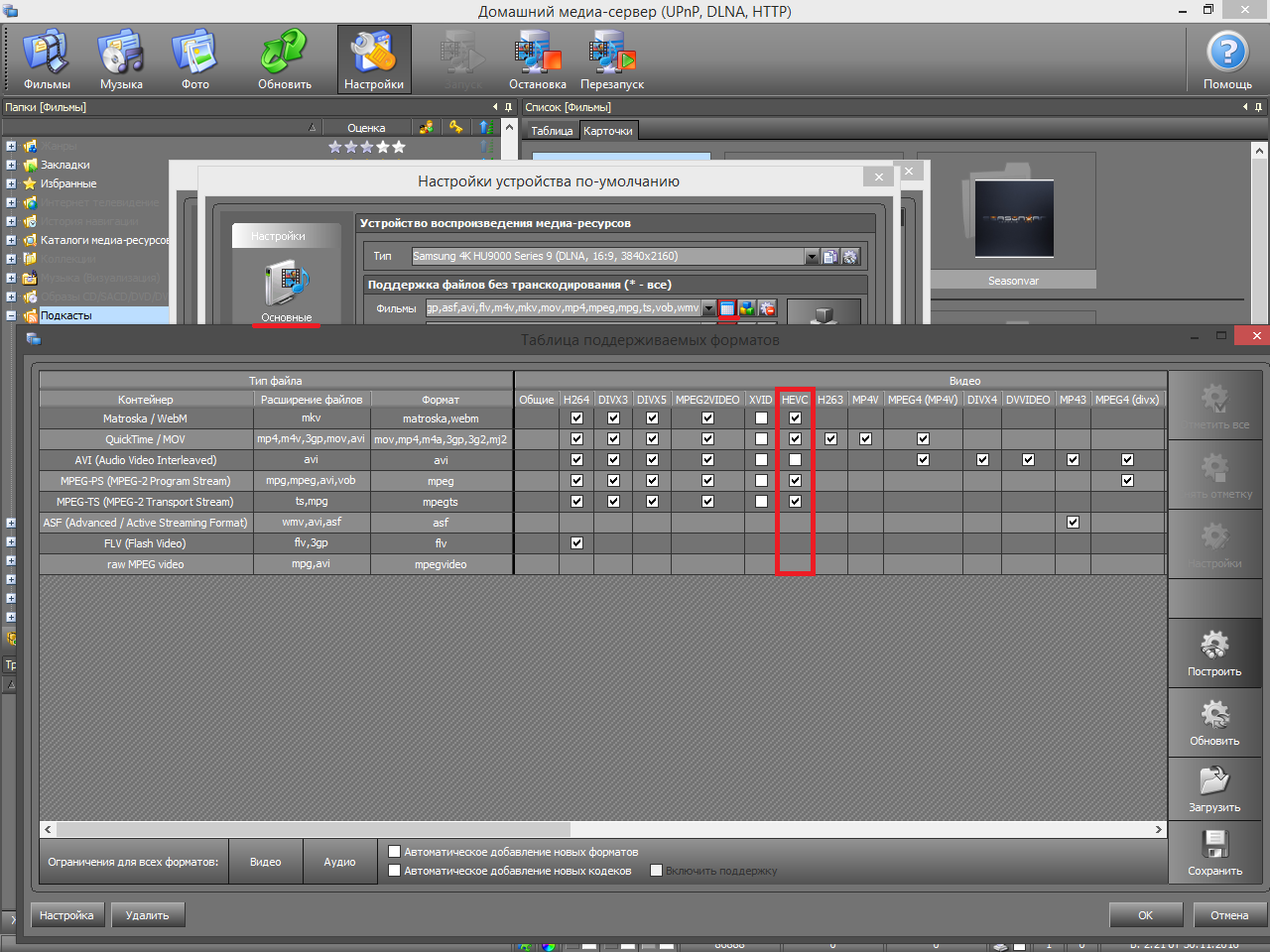Enable Автоматическое добавление новых форматов checkbox
This screenshot has height=952, width=1270.
point(395,852)
